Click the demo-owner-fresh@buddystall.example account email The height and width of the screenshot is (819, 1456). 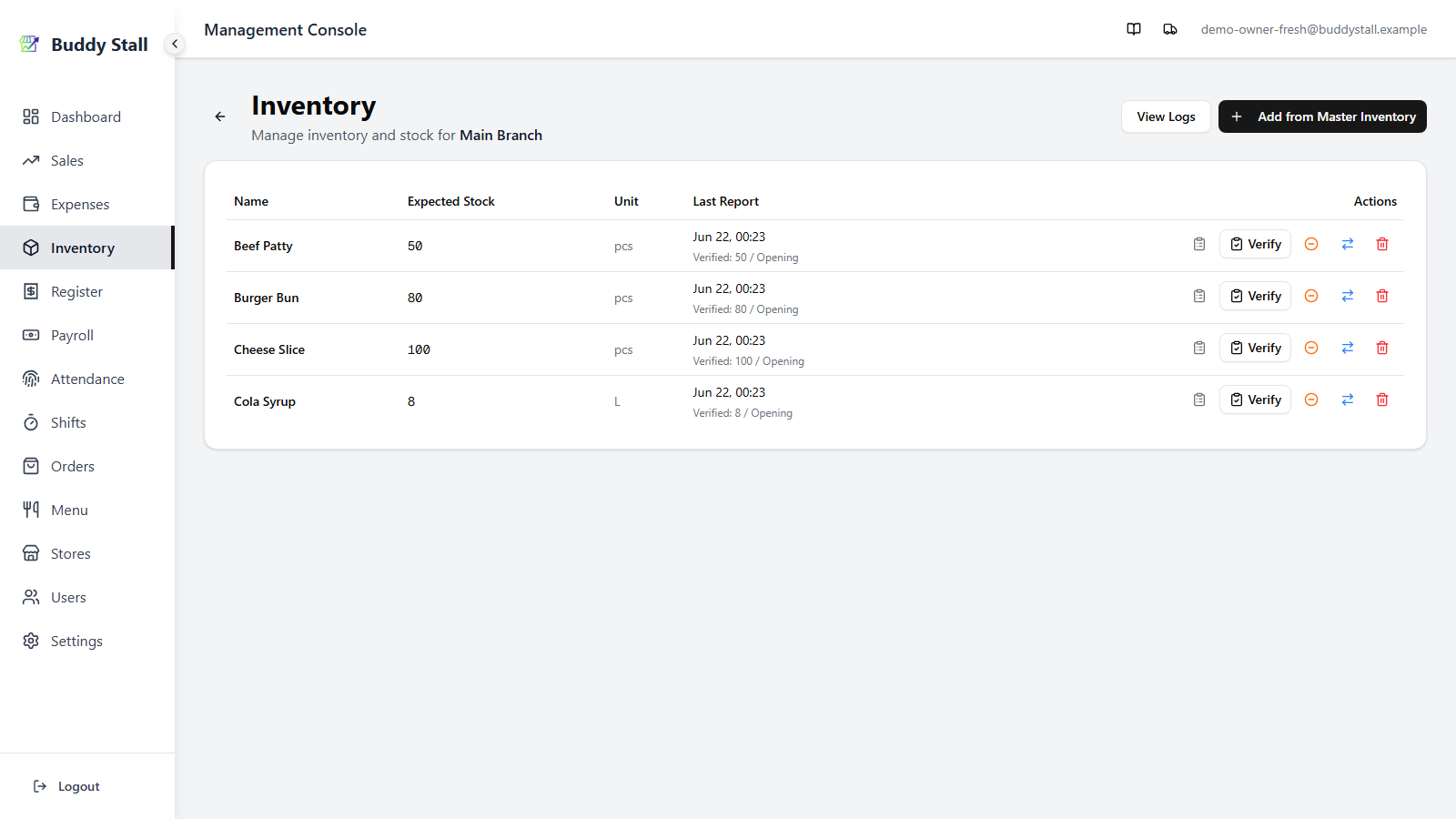(x=1313, y=29)
